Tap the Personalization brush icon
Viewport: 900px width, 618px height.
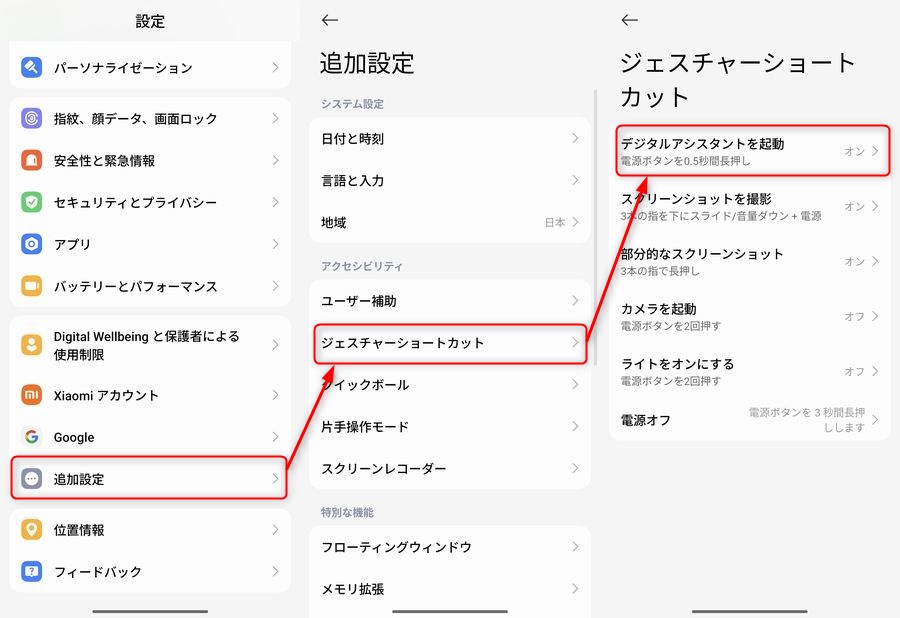click(x=32, y=68)
